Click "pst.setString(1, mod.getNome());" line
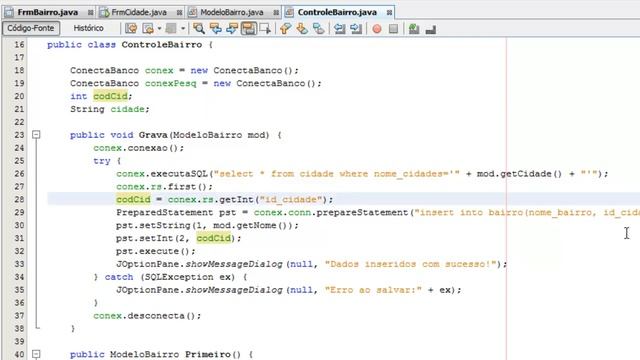The height and width of the screenshot is (360, 640). tap(207, 225)
